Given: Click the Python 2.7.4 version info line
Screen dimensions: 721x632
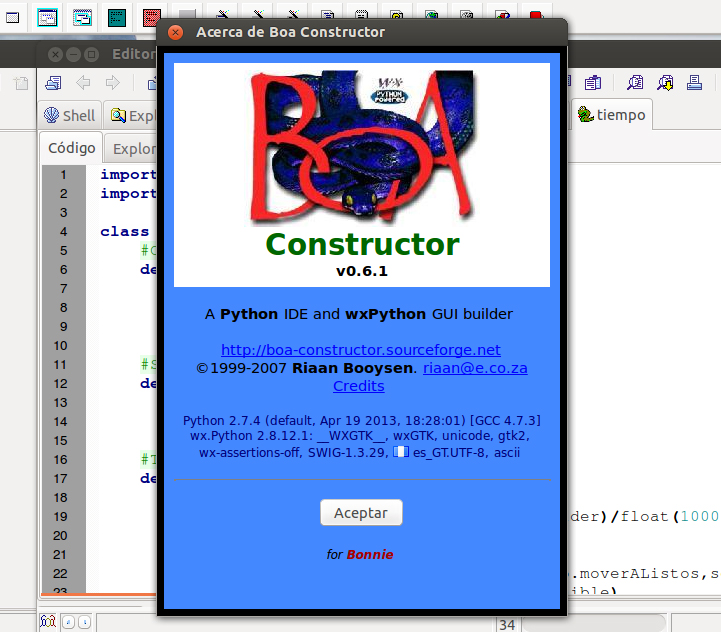Looking at the screenshot, I should [361, 420].
